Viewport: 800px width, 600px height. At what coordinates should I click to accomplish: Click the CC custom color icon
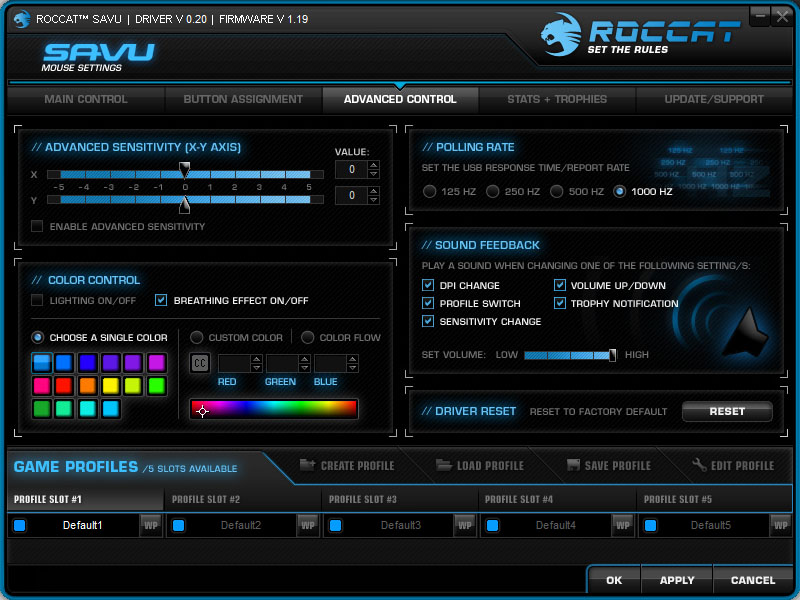point(200,363)
